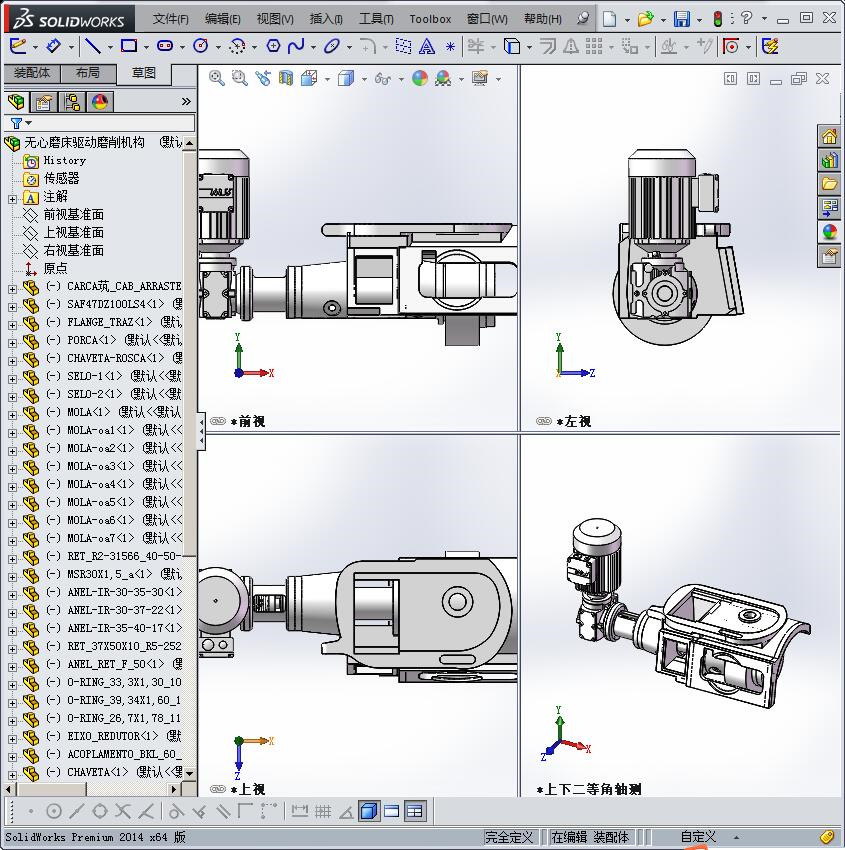Open the ConfigurationManager tab icon

(72, 102)
